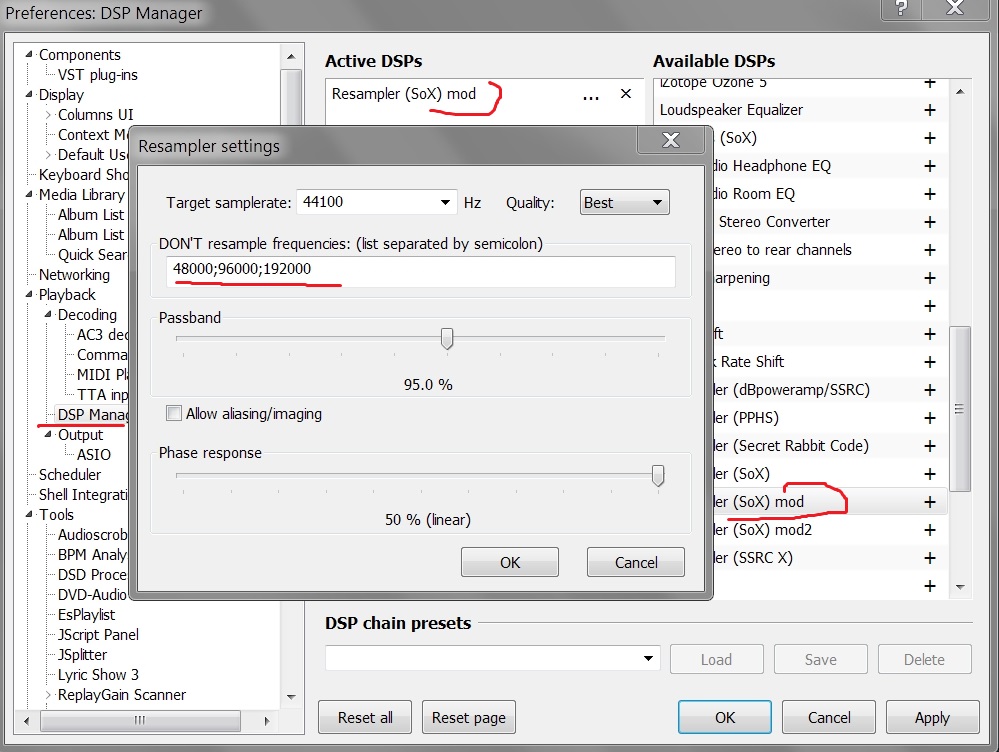The height and width of the screenshot is (752, 999).
Task: Click OK in Preferences window
Action: click(x=724, y=718)
